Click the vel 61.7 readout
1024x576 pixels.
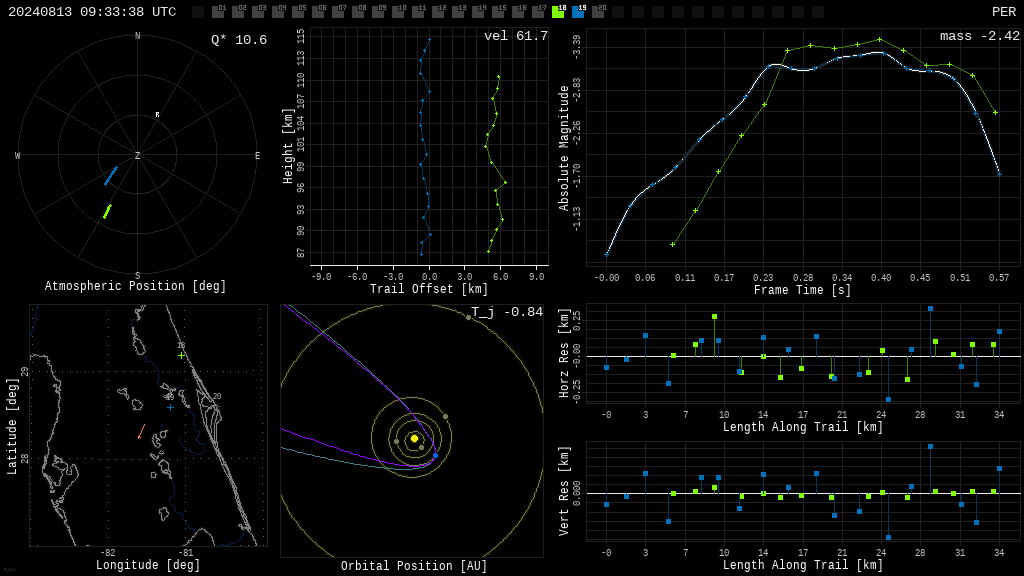(516, 36)
